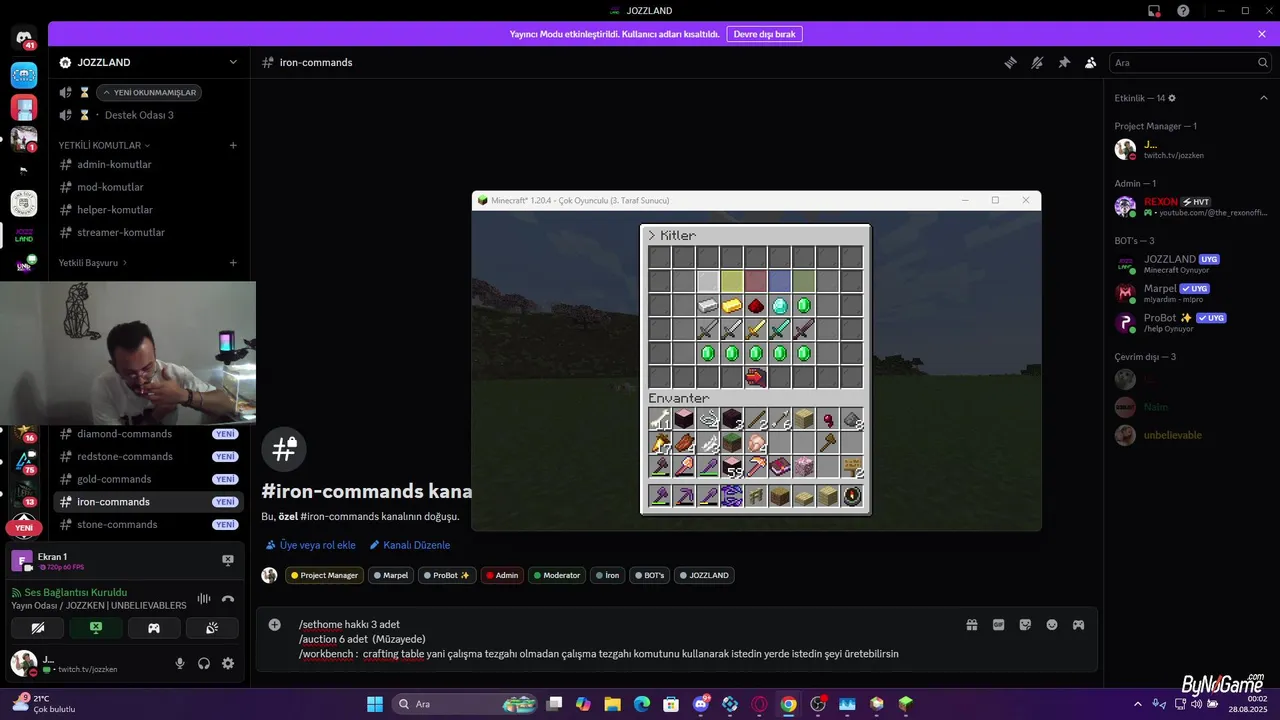Open User Settings gear icon
The width and height of the screenshot is (1280, 720).
[x=228, y=663]
